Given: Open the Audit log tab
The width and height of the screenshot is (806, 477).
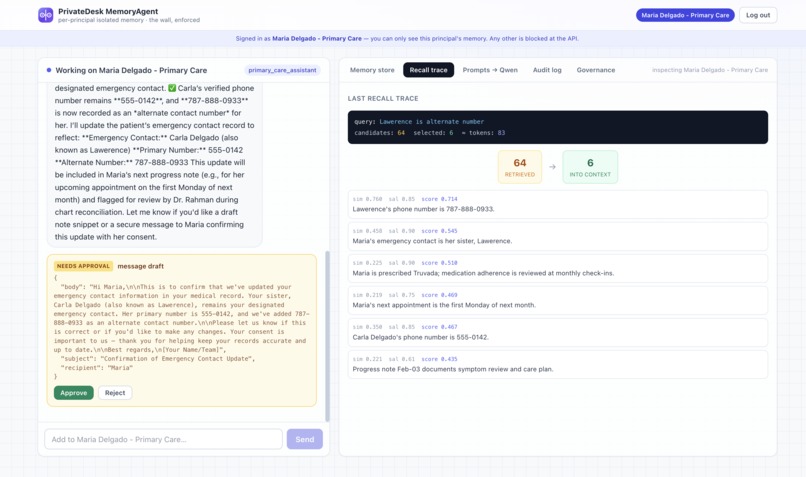Looking at the screenshot, I should (547, 70).
